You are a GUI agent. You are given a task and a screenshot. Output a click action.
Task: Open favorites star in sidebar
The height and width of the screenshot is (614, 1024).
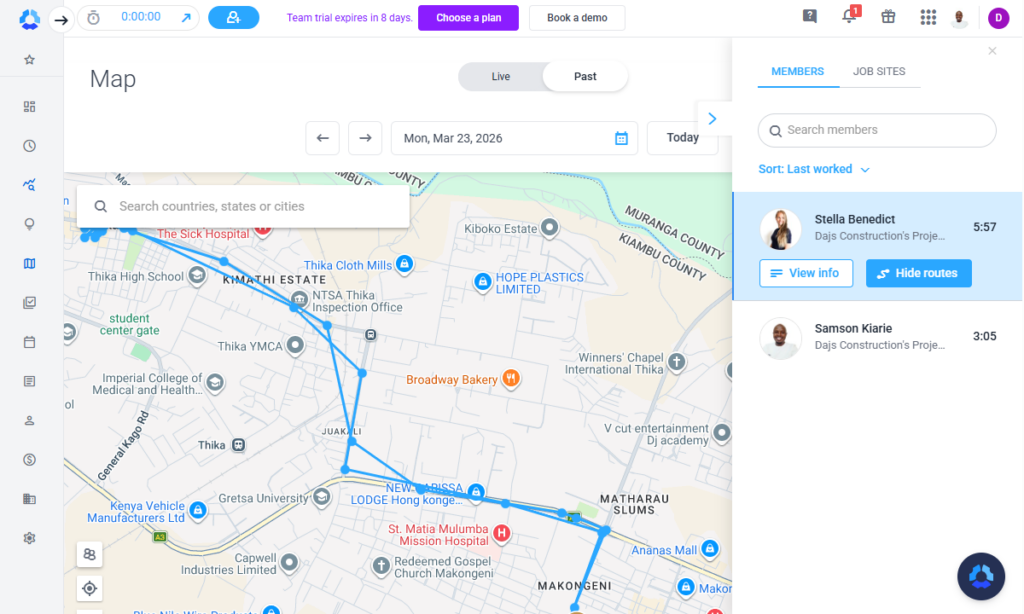(29, 60)
